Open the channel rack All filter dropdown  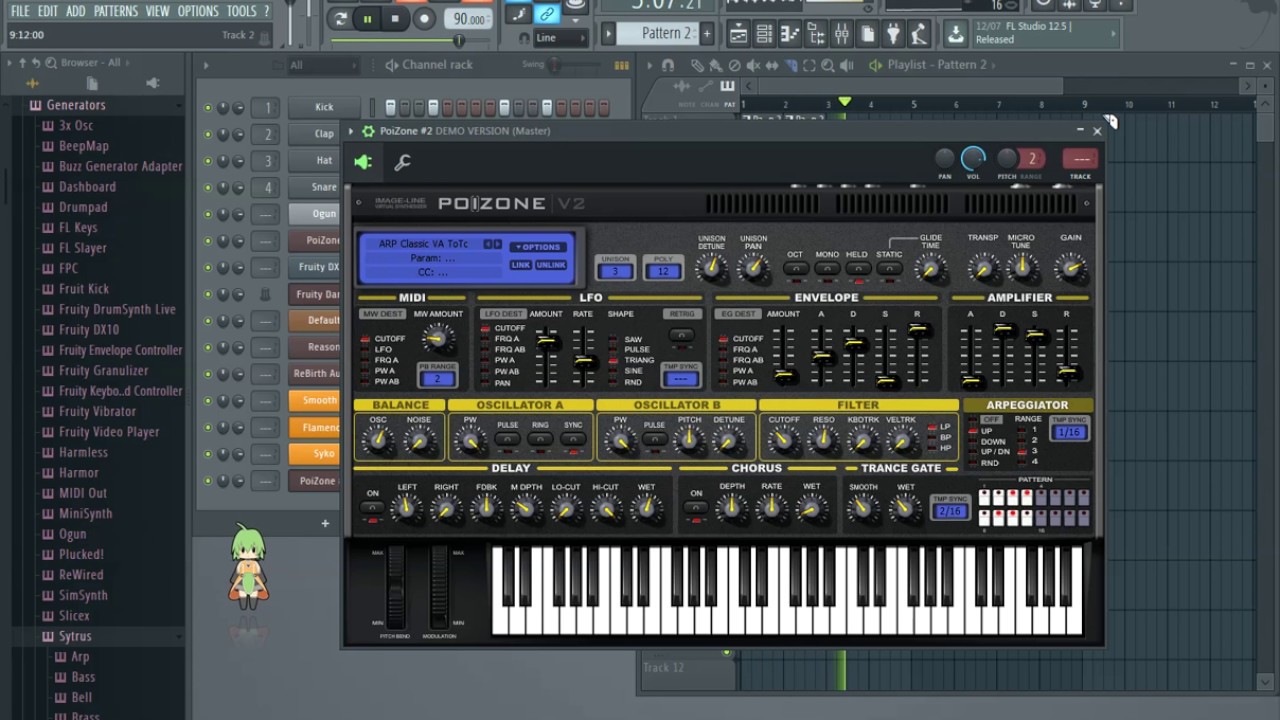322,65
